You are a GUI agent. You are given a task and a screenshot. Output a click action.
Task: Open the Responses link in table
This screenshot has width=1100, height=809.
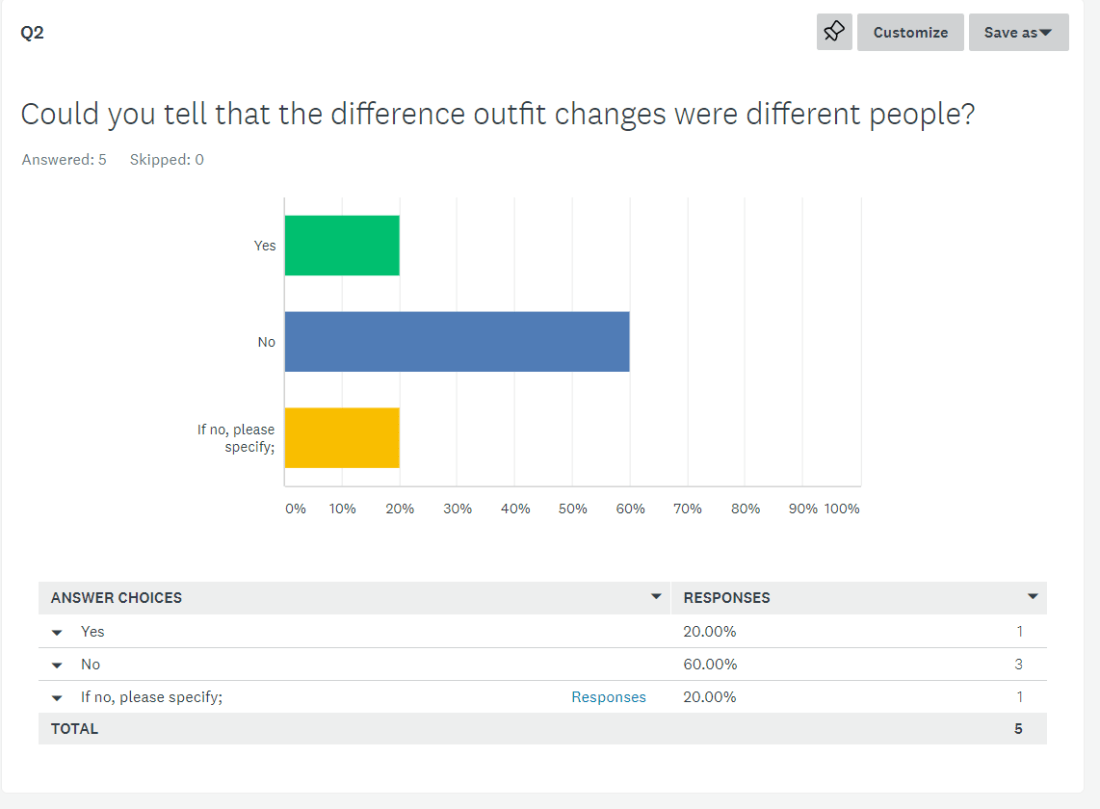[608, 697]
